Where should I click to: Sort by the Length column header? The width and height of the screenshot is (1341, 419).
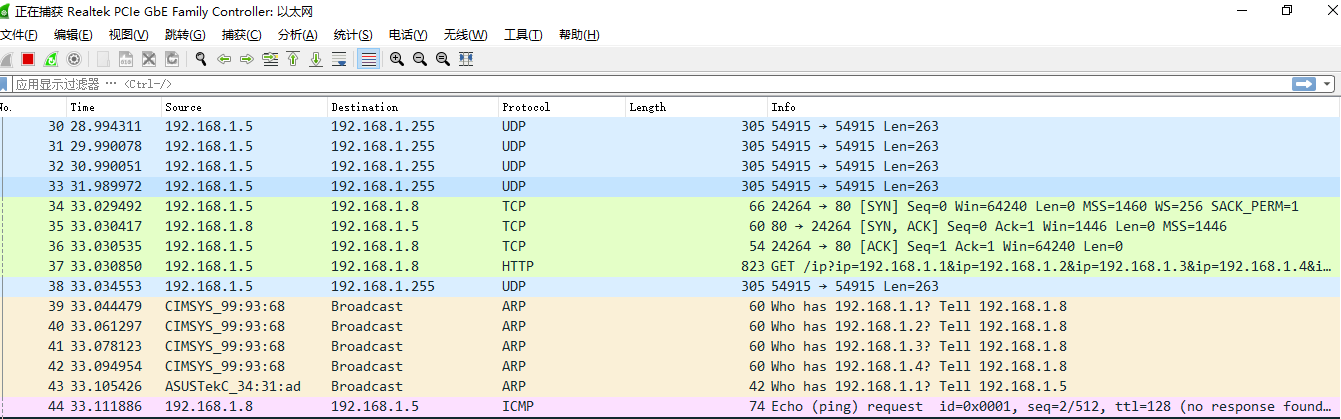[x=696, y=107]
